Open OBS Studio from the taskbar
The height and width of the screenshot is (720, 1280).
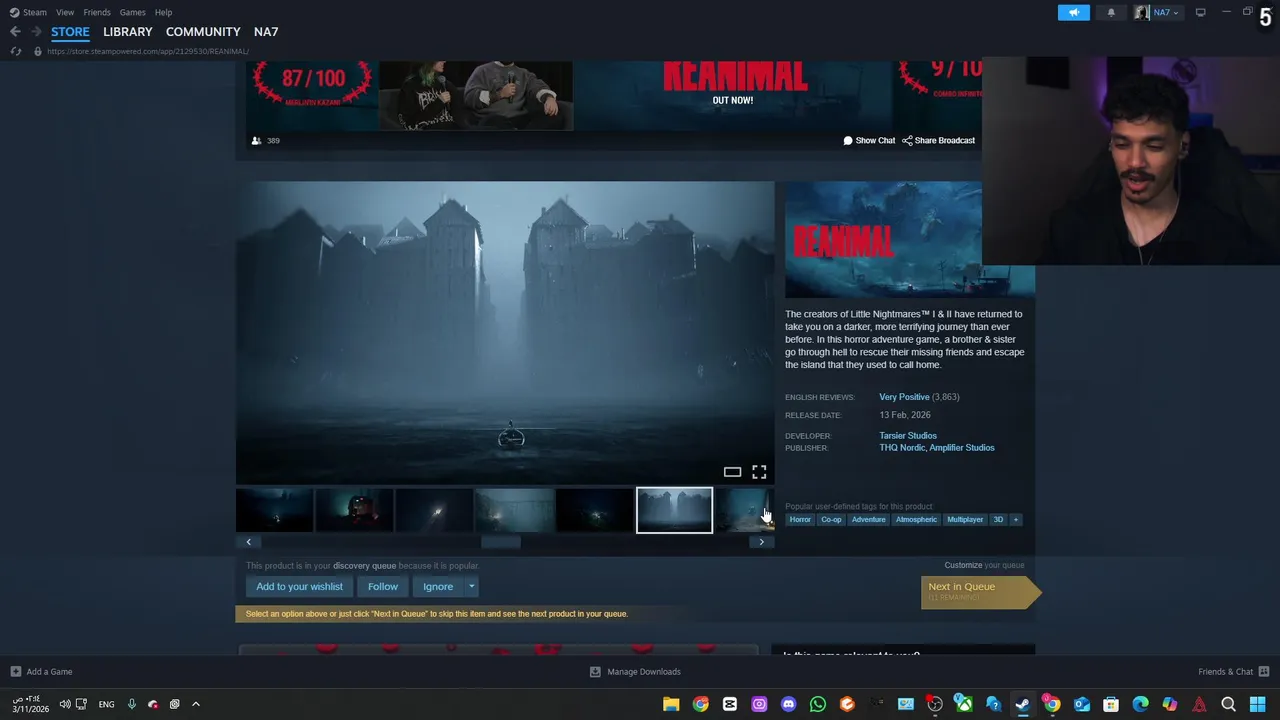tap(935, 704)
